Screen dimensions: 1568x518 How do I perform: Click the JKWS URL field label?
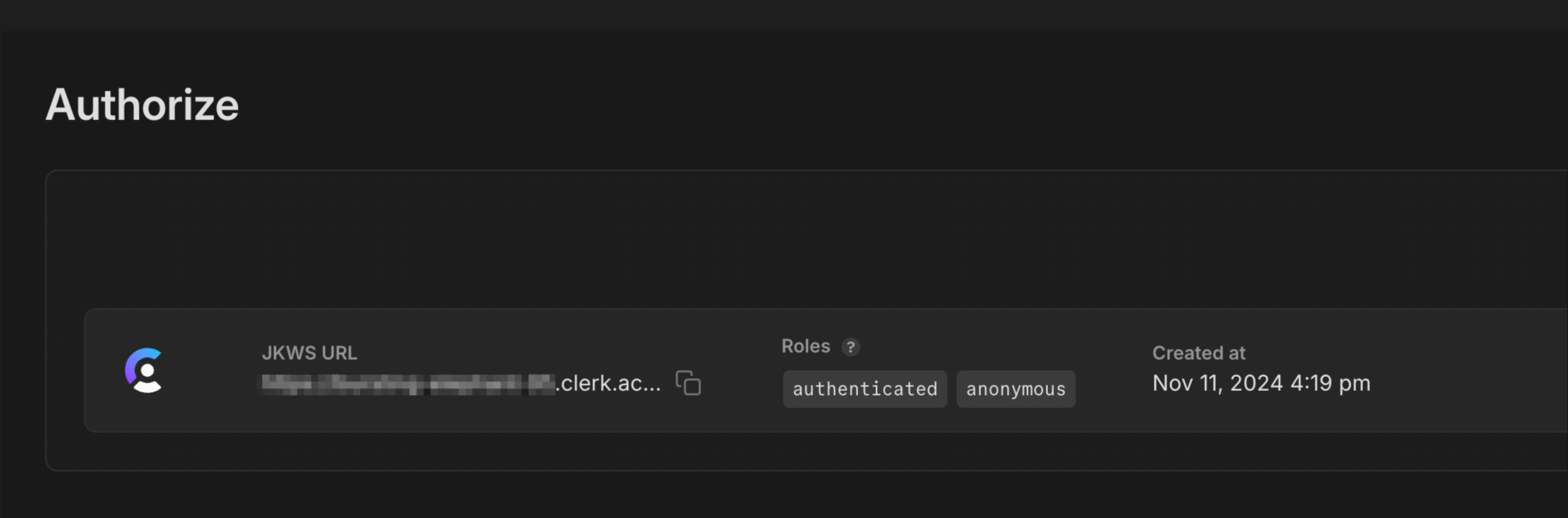tap(309, 353)
